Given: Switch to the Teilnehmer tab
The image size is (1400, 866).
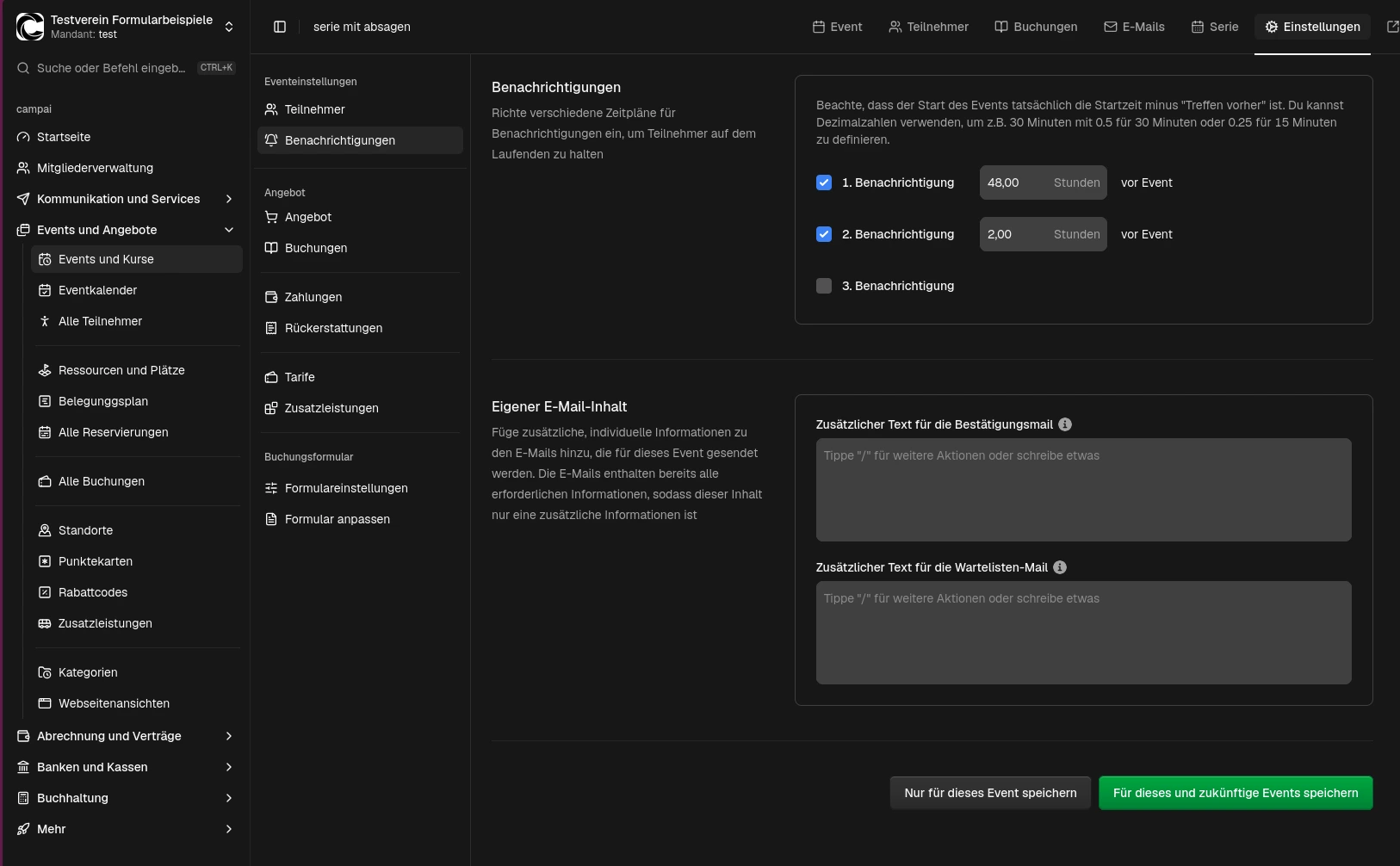Looking at the screenshot, I should (928, 27).
